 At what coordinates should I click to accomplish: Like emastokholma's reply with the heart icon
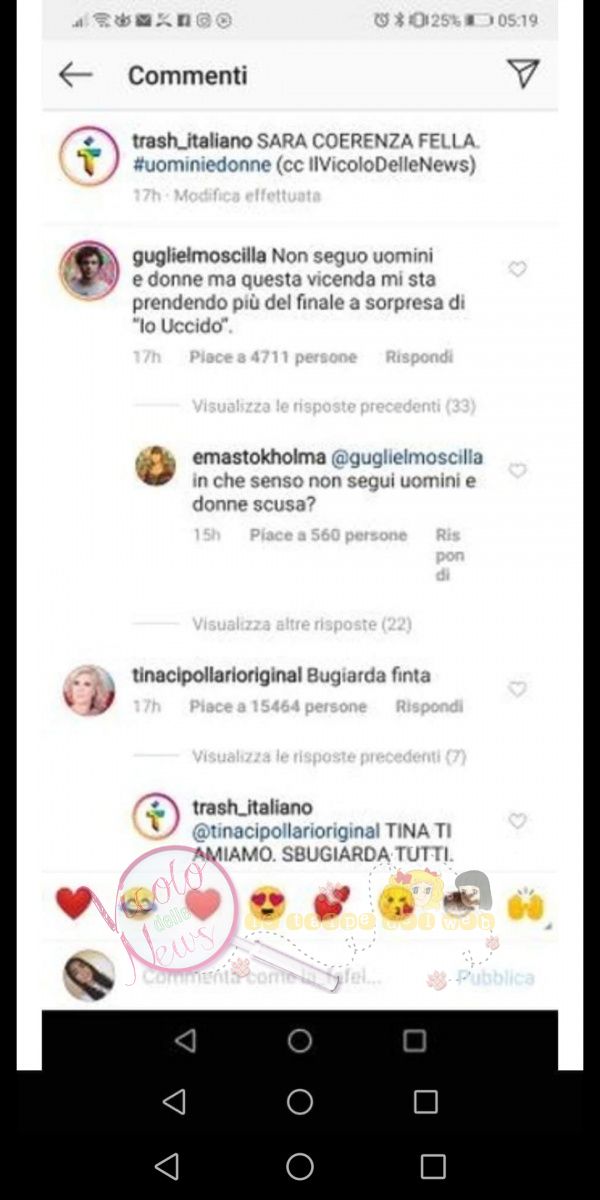[517, 470]
